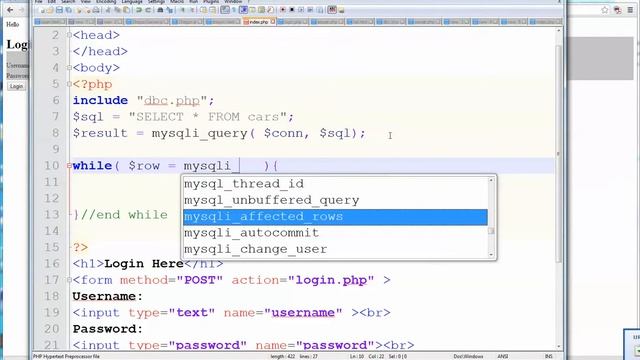Screen dimensions: 640x360
Task: Collapse the head fold marker on line 2
Action: 69,35
